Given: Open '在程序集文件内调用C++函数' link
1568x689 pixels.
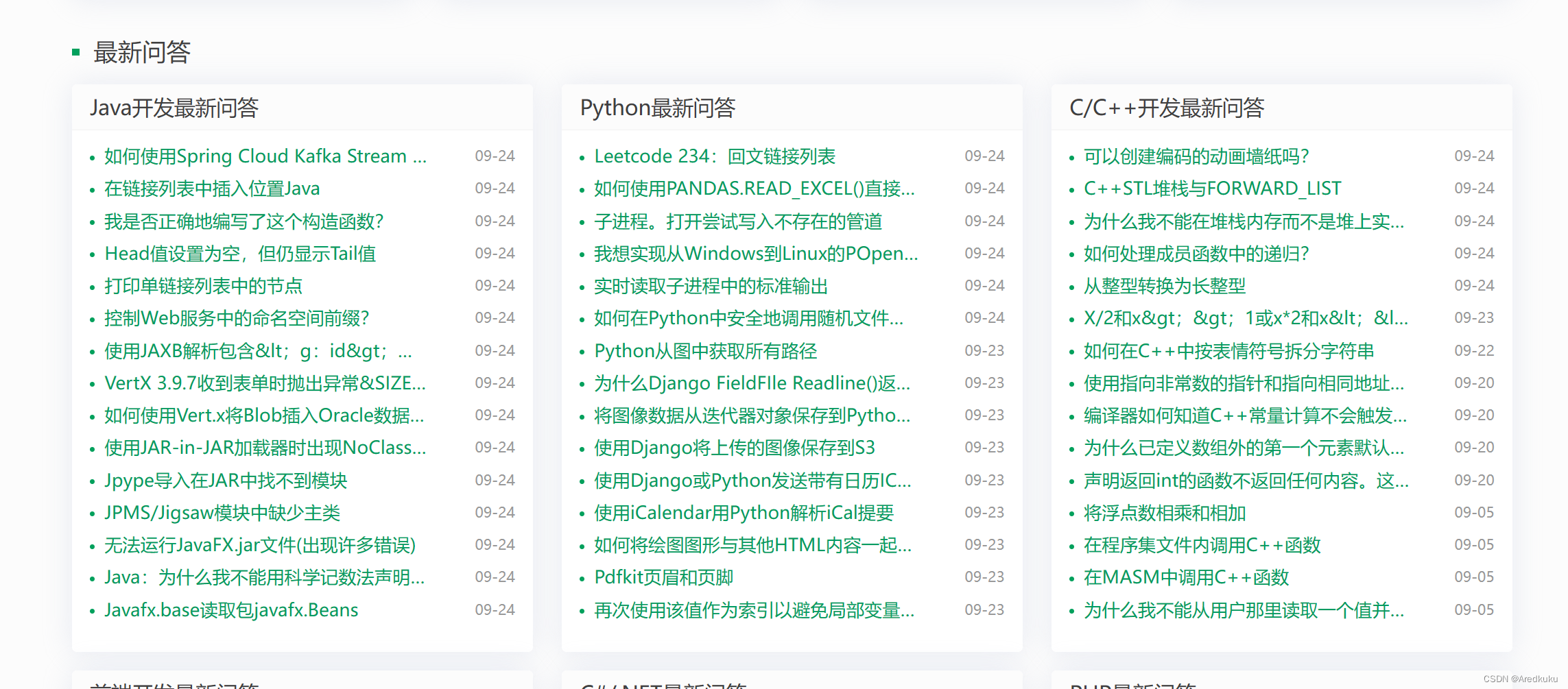Looking at the screenshot, I should point(1202,545).
